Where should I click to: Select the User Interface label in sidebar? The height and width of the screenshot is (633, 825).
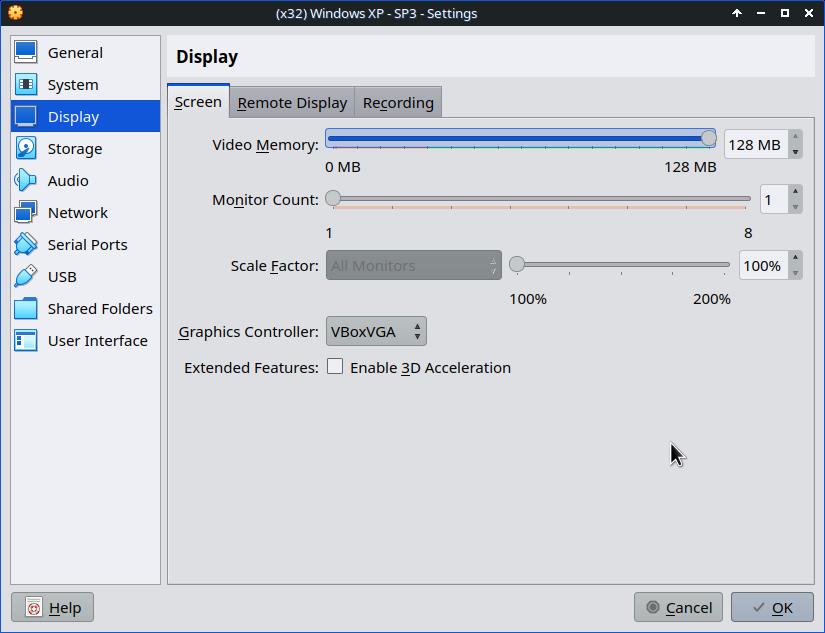tap(97, 340)
